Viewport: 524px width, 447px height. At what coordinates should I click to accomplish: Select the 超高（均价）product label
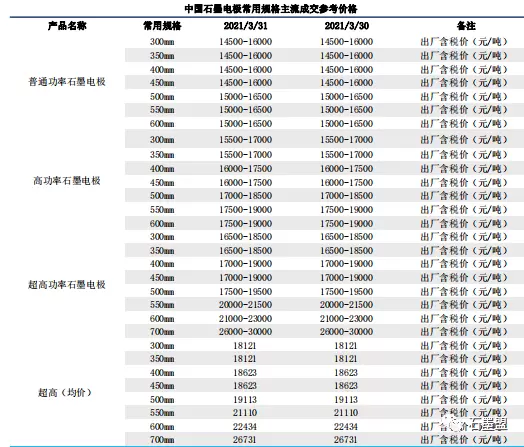tap(65, 393)
